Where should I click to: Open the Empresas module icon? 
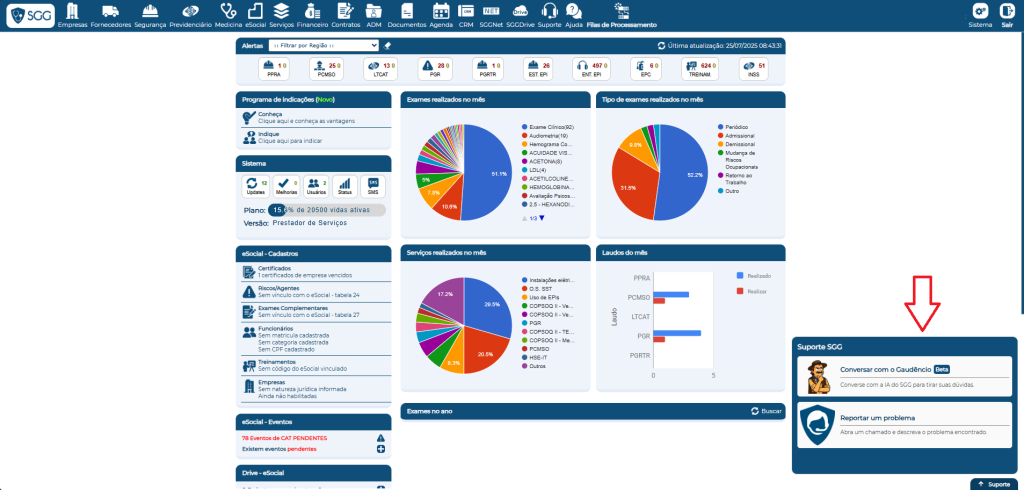pos(73,13)
